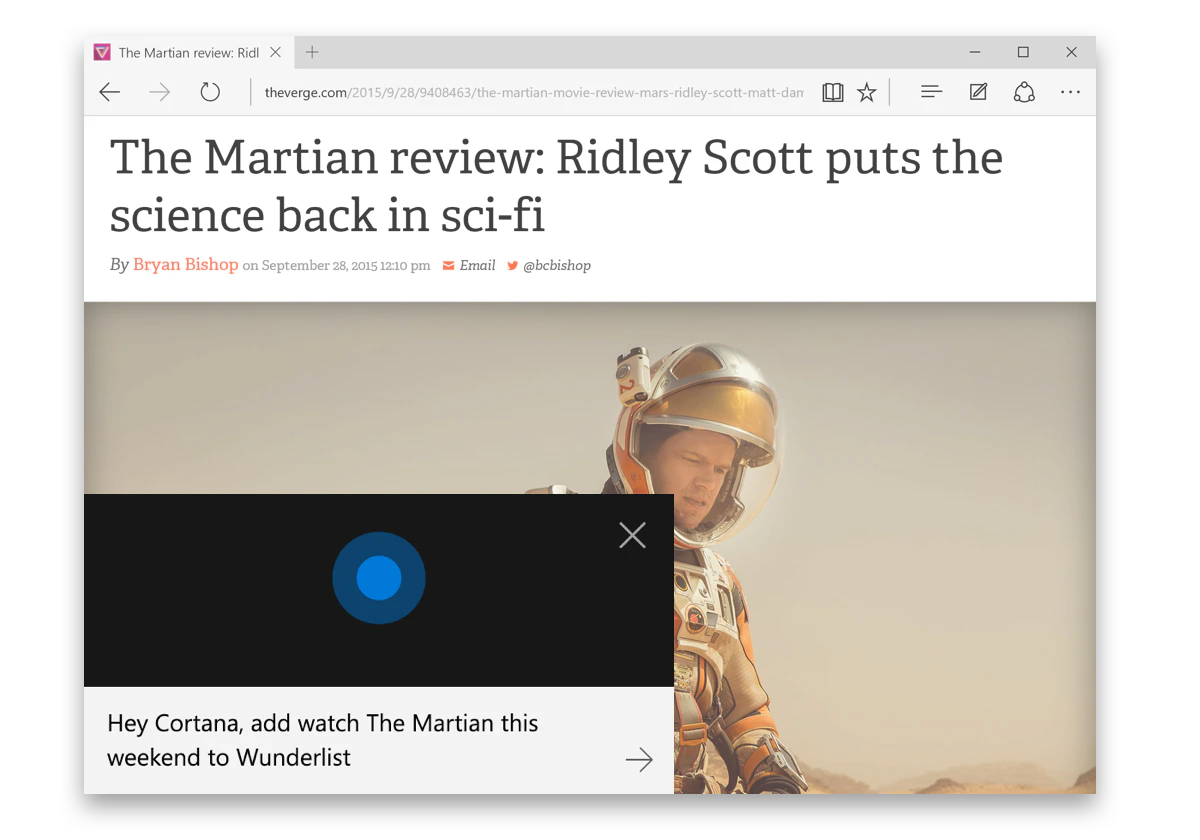Maximize the Edge window
The image size is (1200, 840).
click(x=1023, y=52)
